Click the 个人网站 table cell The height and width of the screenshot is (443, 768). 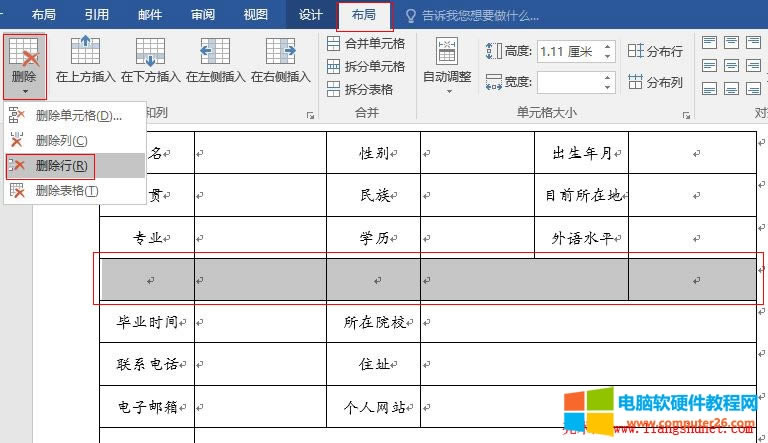(x=374, y=407)
